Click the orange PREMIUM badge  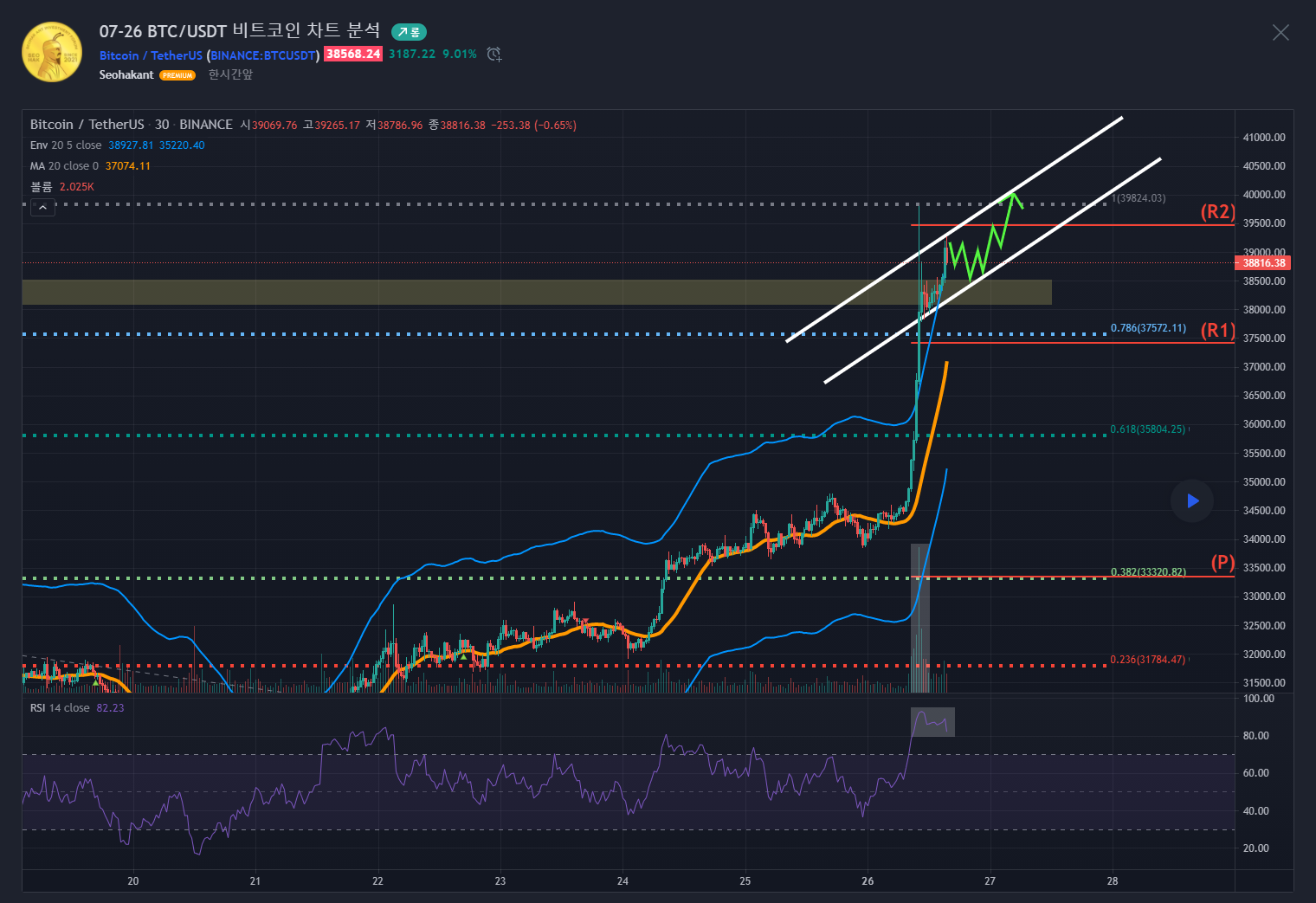tap(177, 75)
